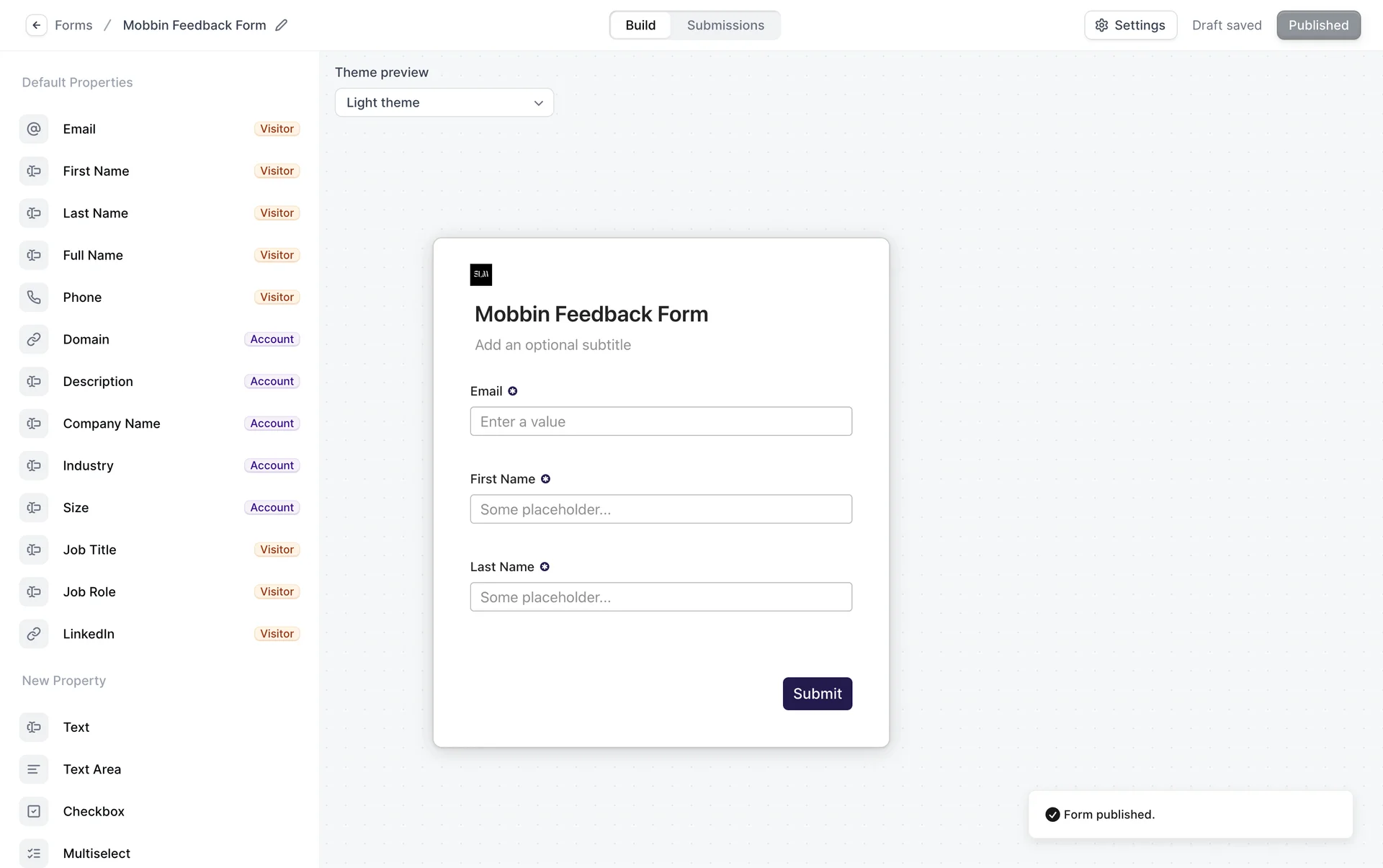Click the required marker beside the Email label
This screenshot has height=868, width=1383.
tap(513, 391)
